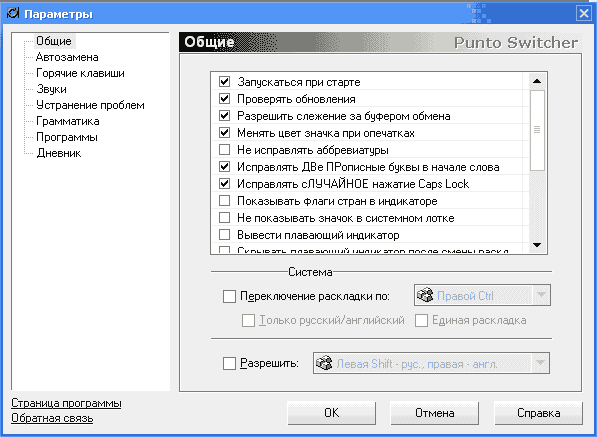Click the Отмена button
This screenshot has height=437, width=597.
pos(435,413)
